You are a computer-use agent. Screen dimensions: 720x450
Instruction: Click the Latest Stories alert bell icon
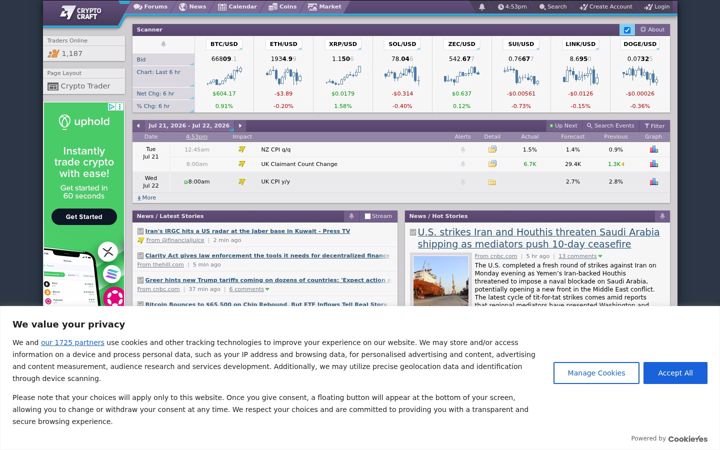point(352,216)
